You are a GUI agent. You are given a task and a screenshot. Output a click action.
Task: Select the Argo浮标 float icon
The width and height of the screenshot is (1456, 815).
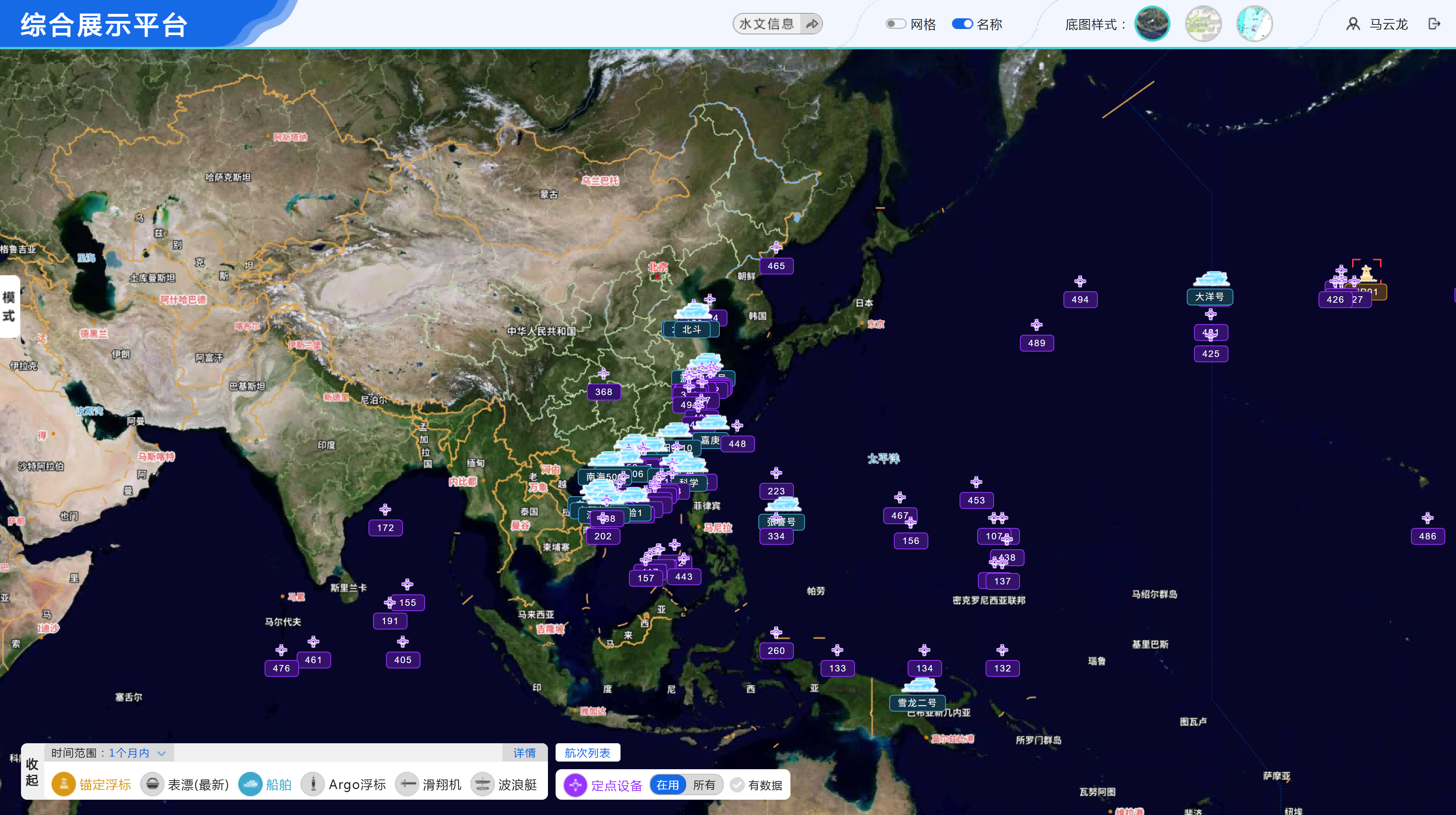click(x=313, y=784)
